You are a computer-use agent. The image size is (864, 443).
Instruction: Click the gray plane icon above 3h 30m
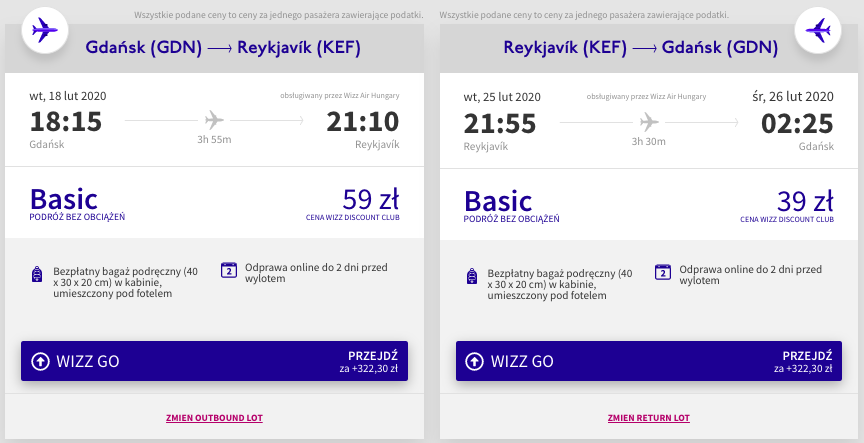[x=649, y=122]
